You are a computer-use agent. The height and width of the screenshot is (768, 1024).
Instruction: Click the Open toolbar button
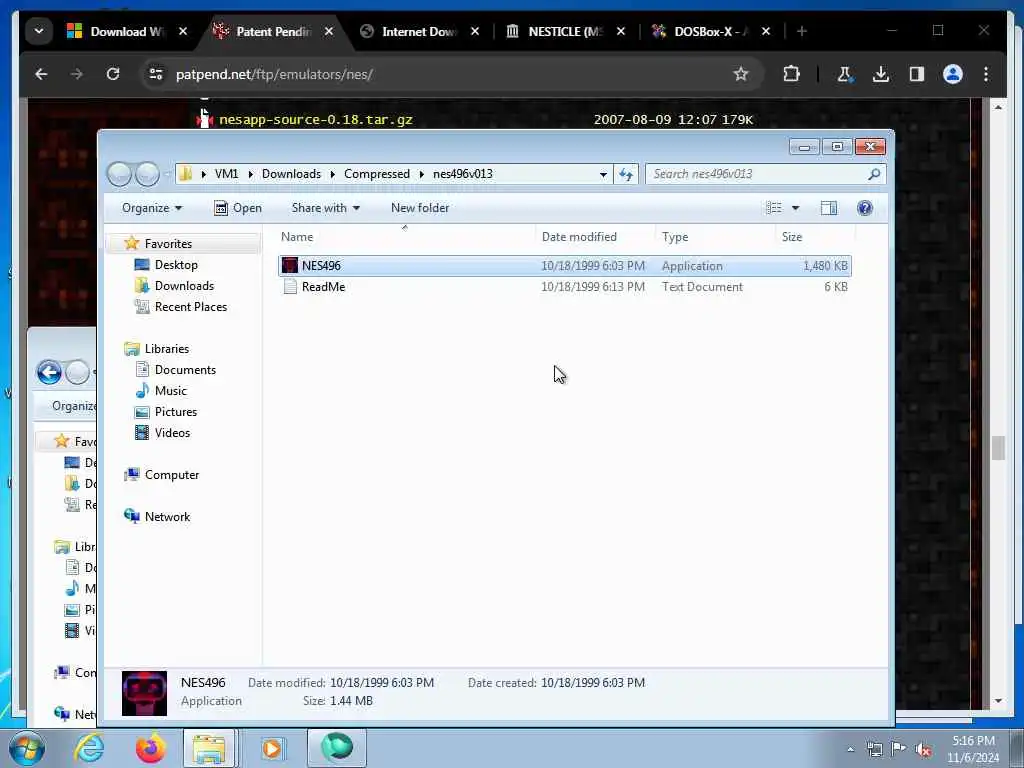238,208
